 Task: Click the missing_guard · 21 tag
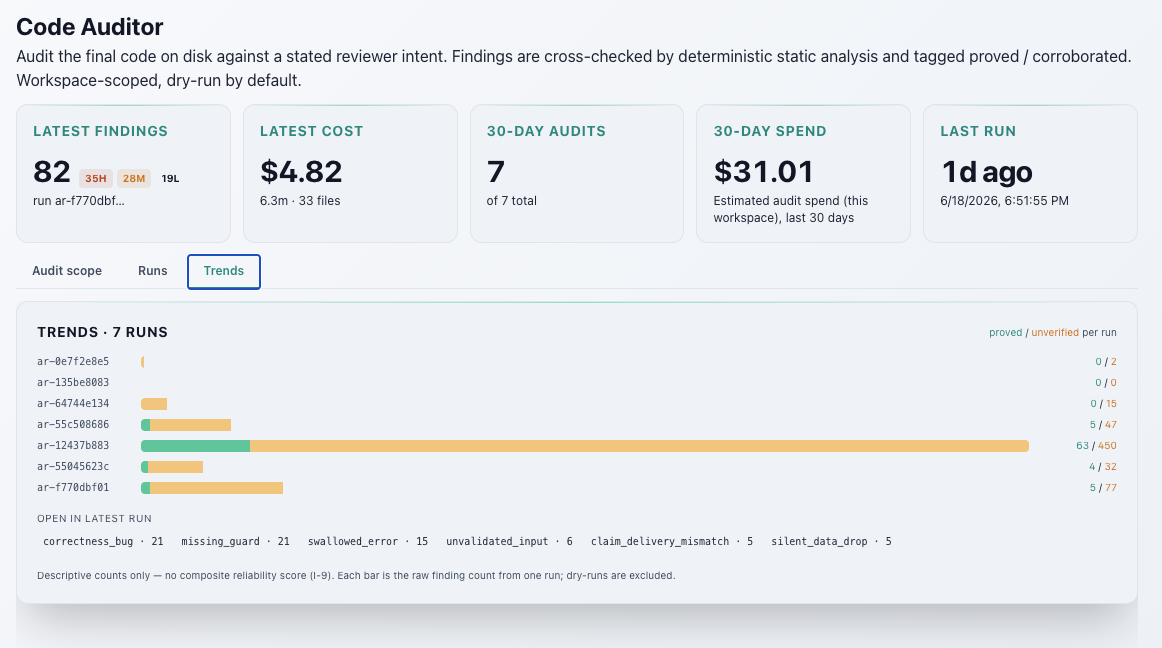(x=236, y=542)
